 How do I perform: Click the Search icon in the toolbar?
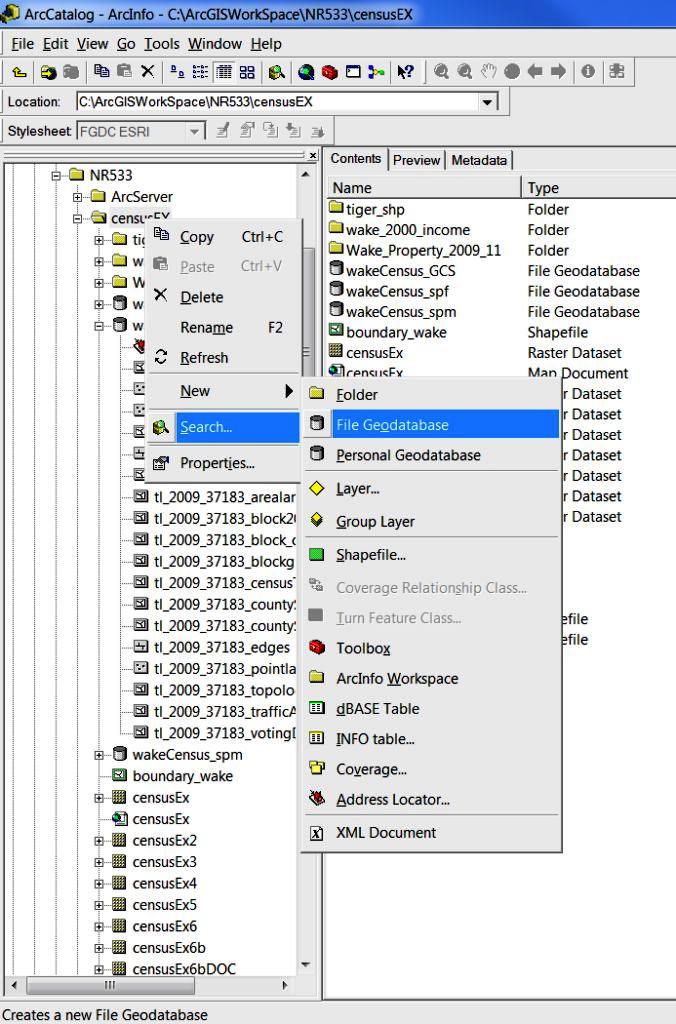[x=276, y=72]
